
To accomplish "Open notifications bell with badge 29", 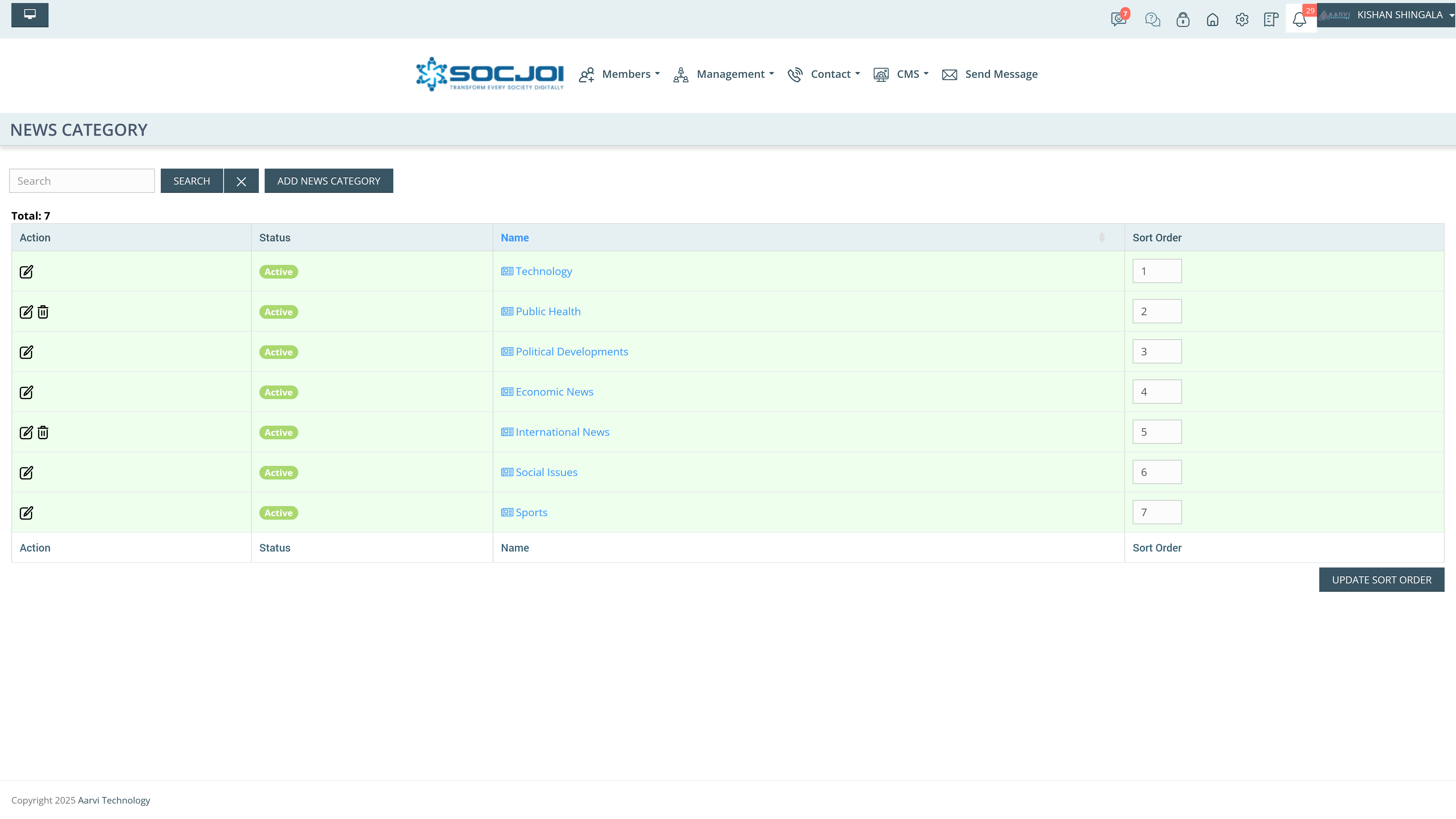I will click(x=1300, y=19).
